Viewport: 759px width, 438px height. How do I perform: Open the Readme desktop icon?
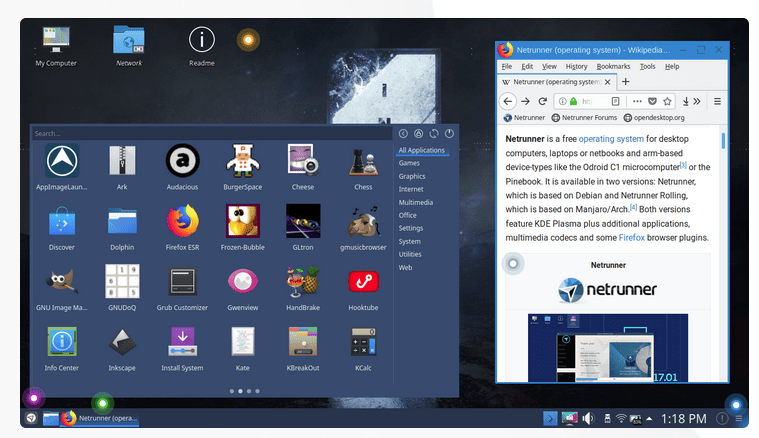point(202,47)
